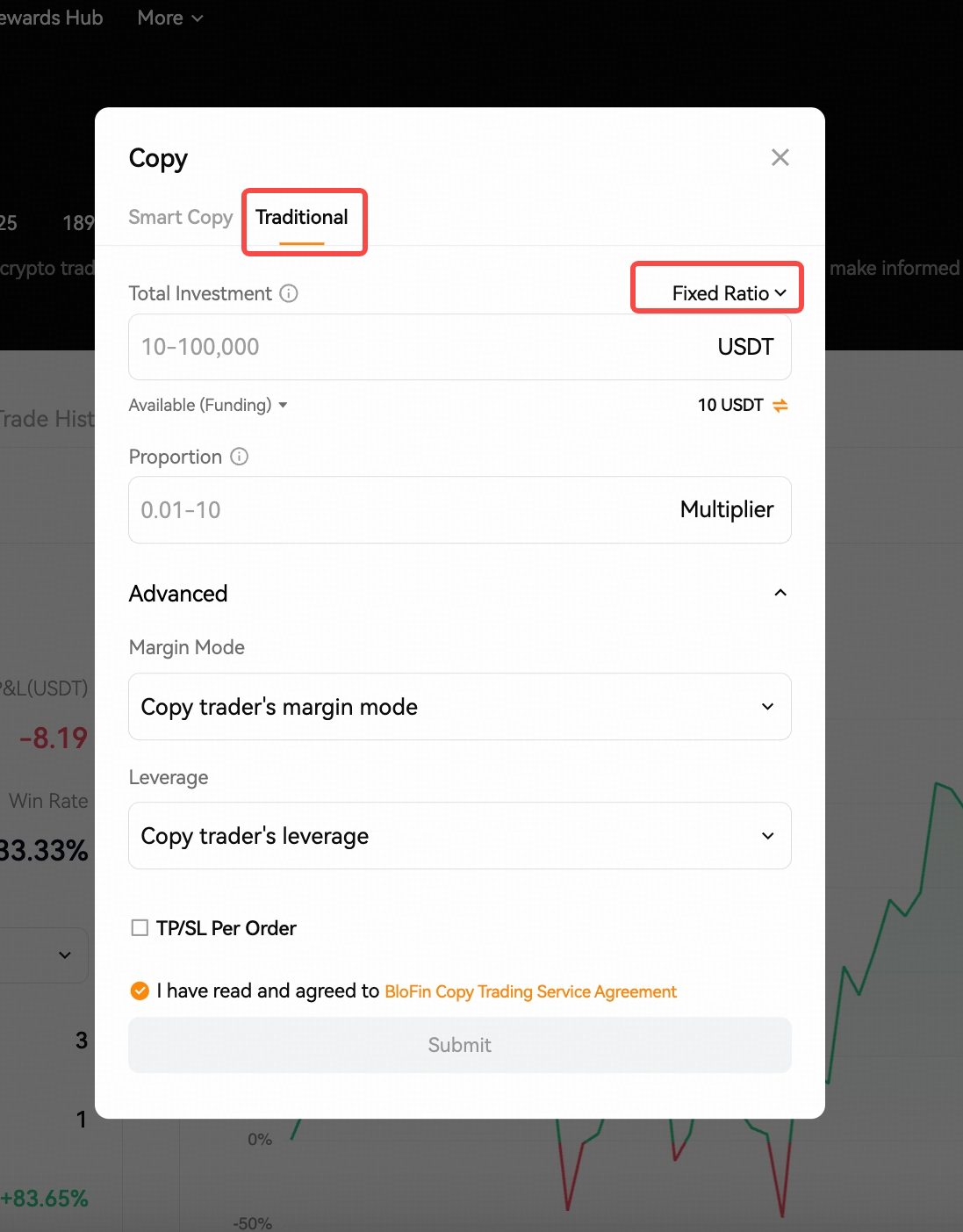
Task: Uncheck the service agreement checkmark
Action: point(140,991)
